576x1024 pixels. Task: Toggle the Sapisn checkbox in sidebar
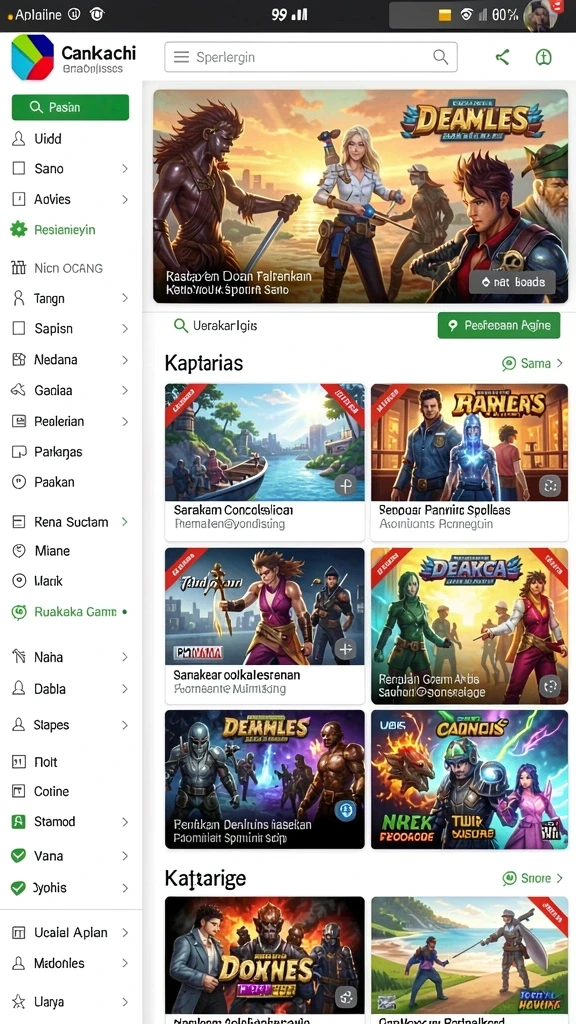tap(19, 328)
